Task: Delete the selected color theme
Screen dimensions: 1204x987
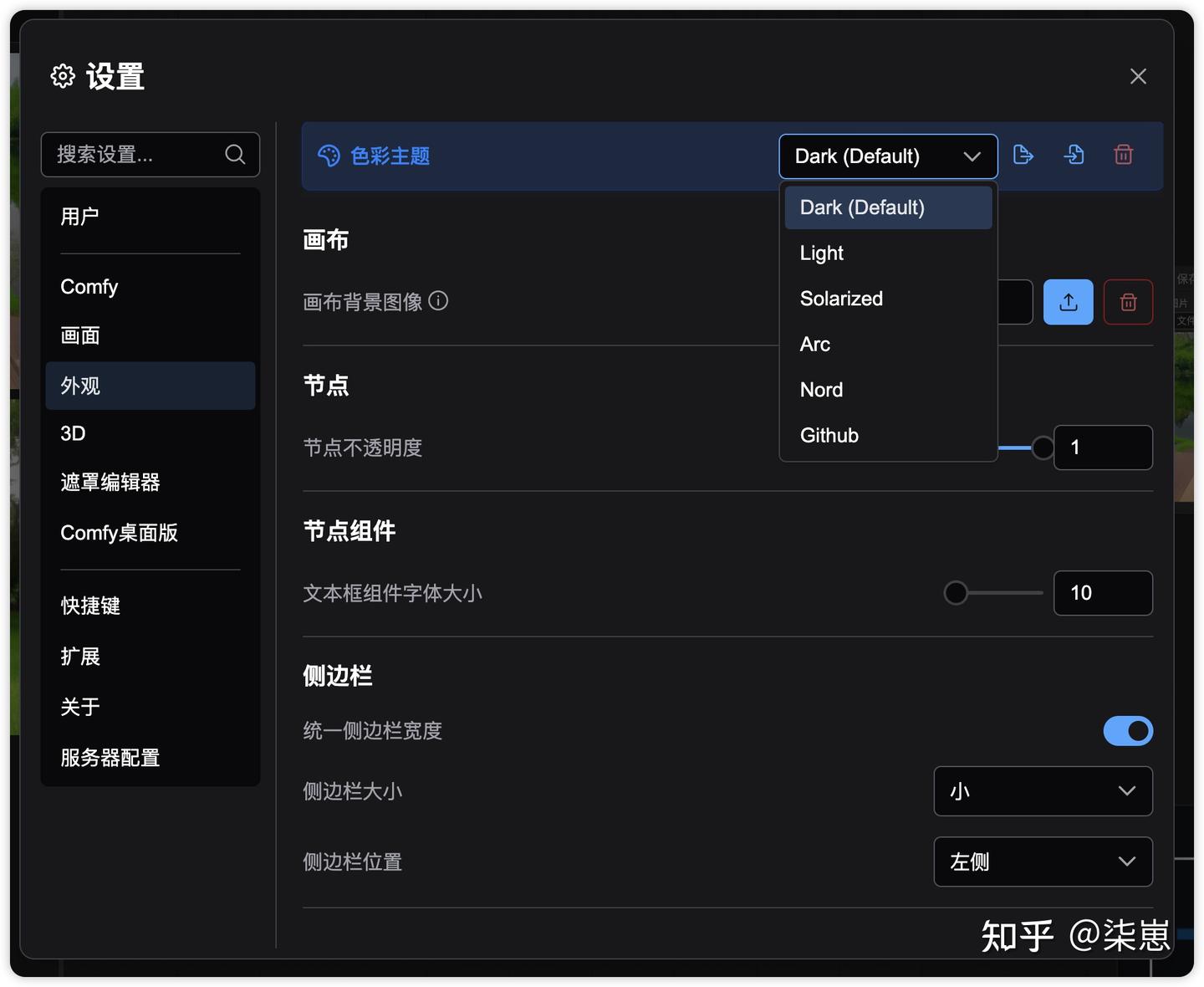Action: point(1124,155)
